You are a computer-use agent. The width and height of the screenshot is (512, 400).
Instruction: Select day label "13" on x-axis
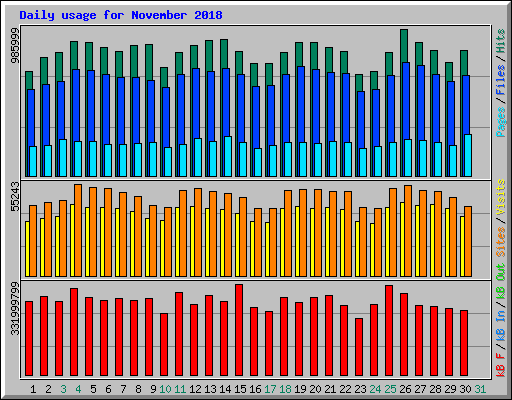(x=210, y=389)
